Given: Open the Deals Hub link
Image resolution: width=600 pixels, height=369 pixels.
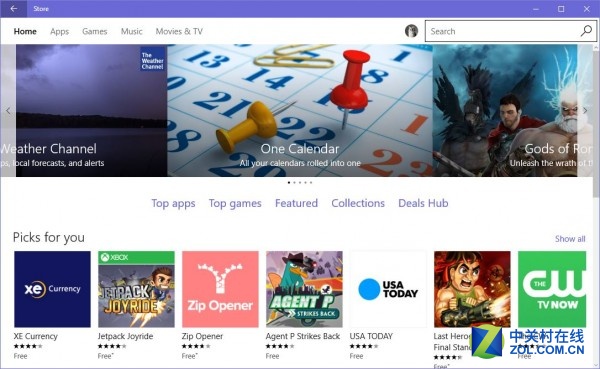Looking at the screenshot, I should point(423,203).
